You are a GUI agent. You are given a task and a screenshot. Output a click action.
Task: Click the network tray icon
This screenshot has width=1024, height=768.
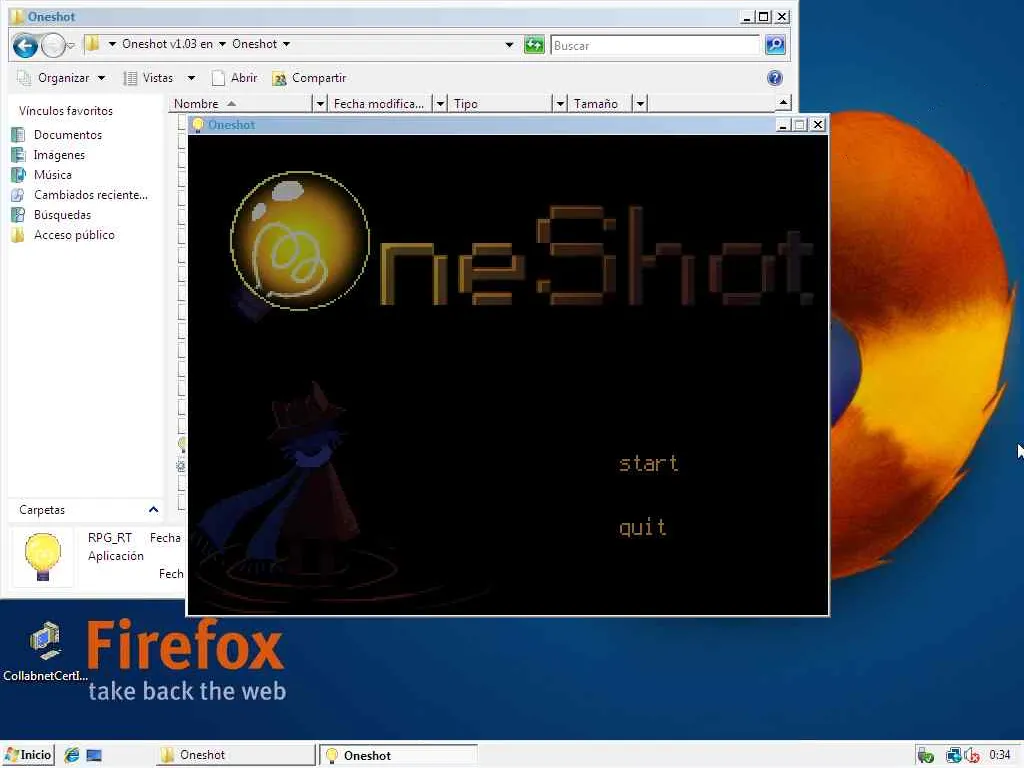coord(953,756)
